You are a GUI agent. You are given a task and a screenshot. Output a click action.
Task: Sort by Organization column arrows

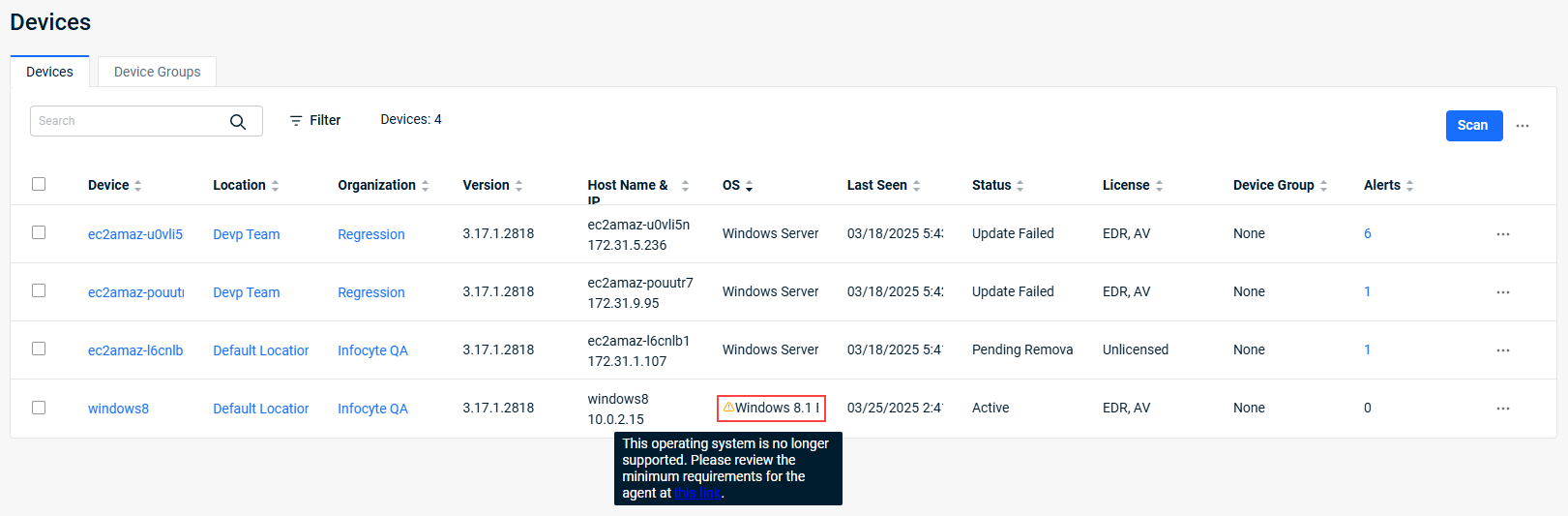425,186
